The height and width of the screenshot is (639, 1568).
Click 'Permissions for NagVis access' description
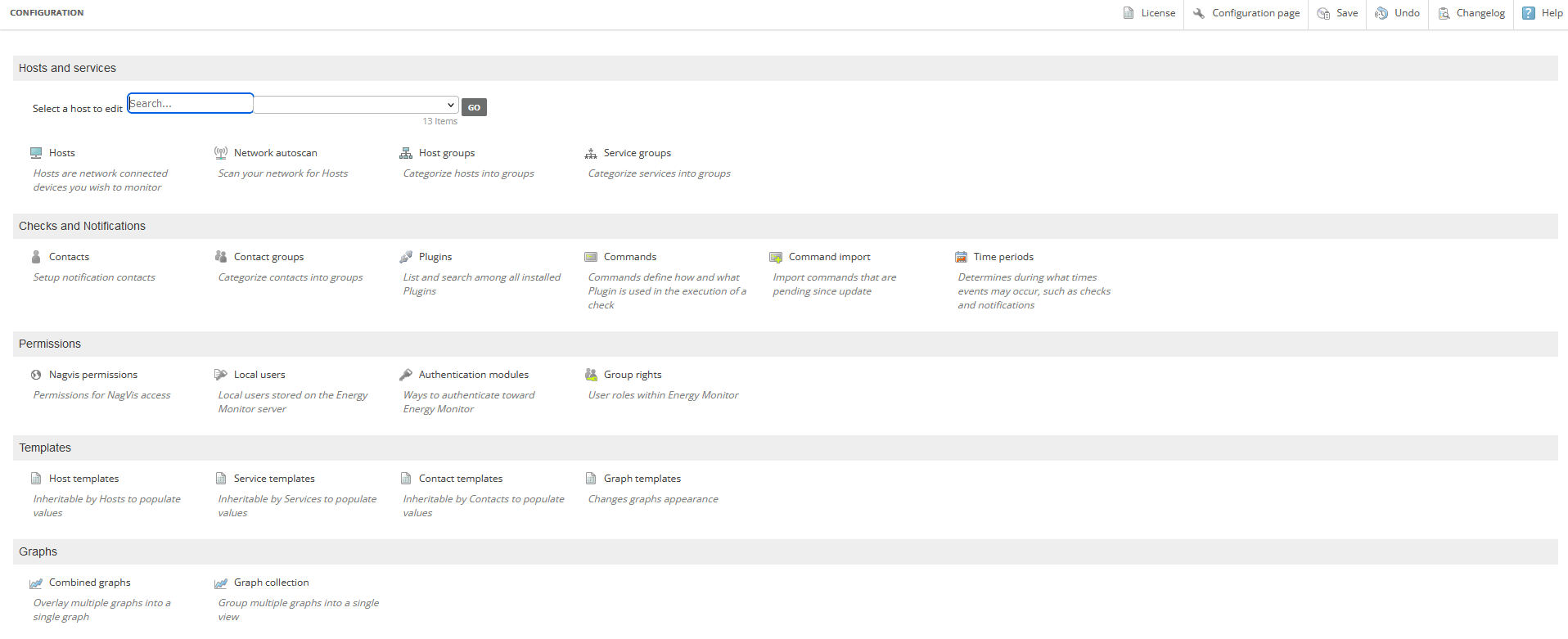101,395
